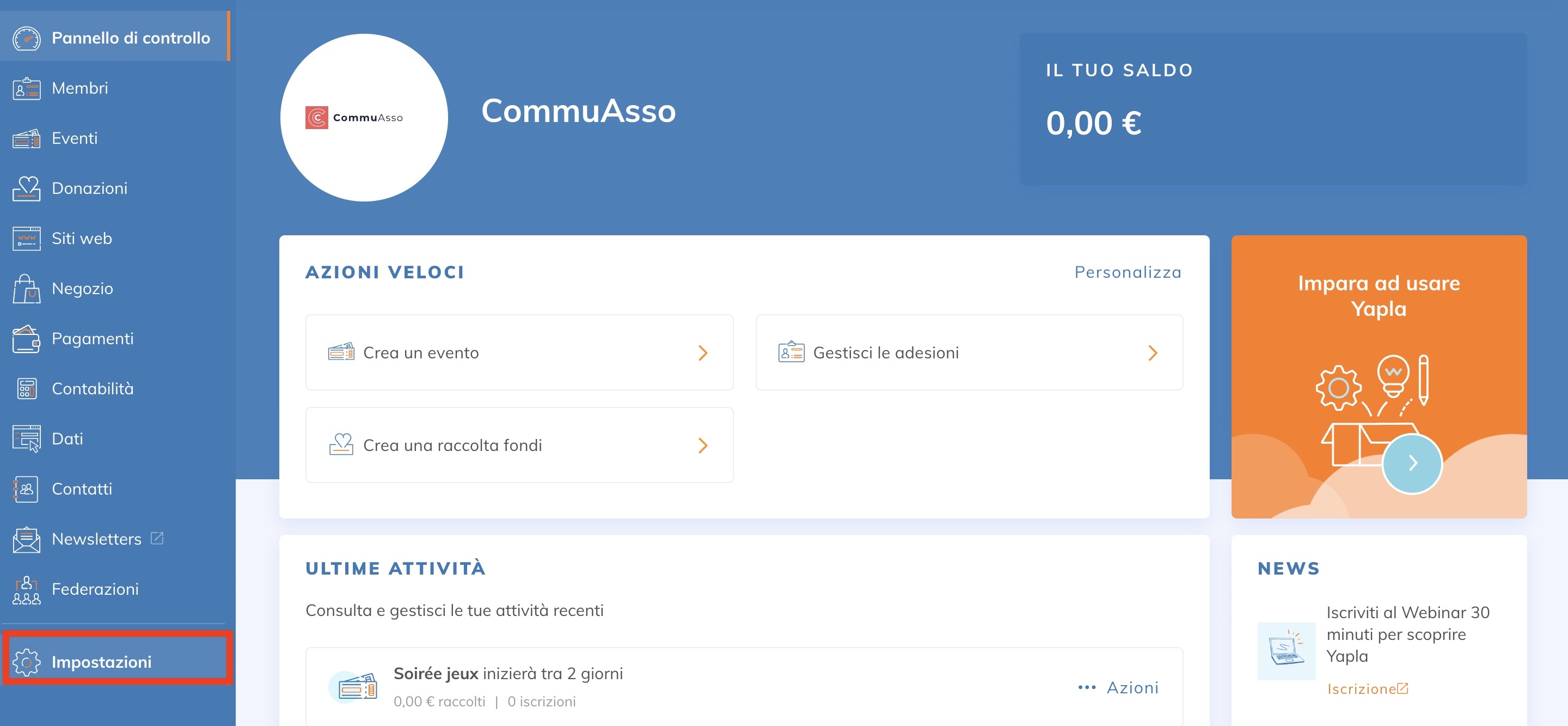Click the Membri ID card icon
1568x726 pixels.
pos(26,88)
